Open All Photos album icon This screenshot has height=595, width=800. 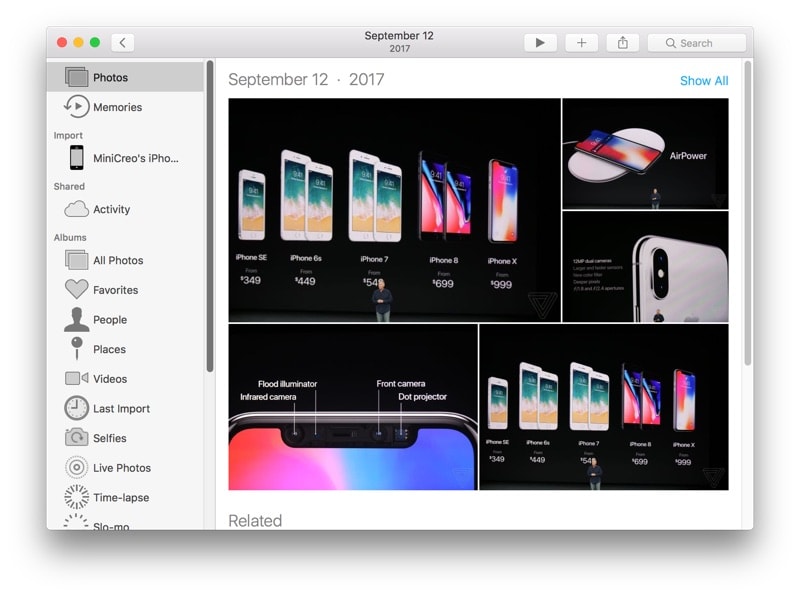click(x=77, y=260)
